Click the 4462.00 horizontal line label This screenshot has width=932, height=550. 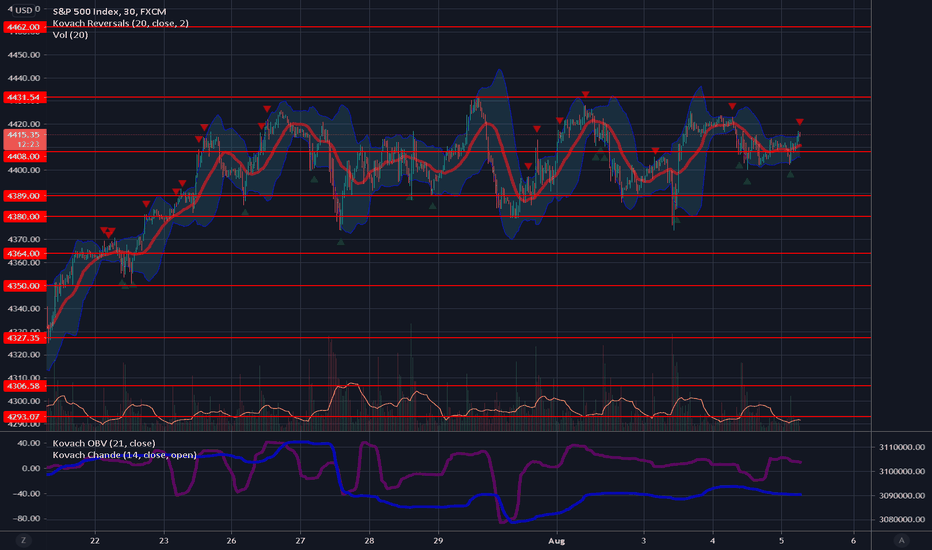[x=24, y=27]
